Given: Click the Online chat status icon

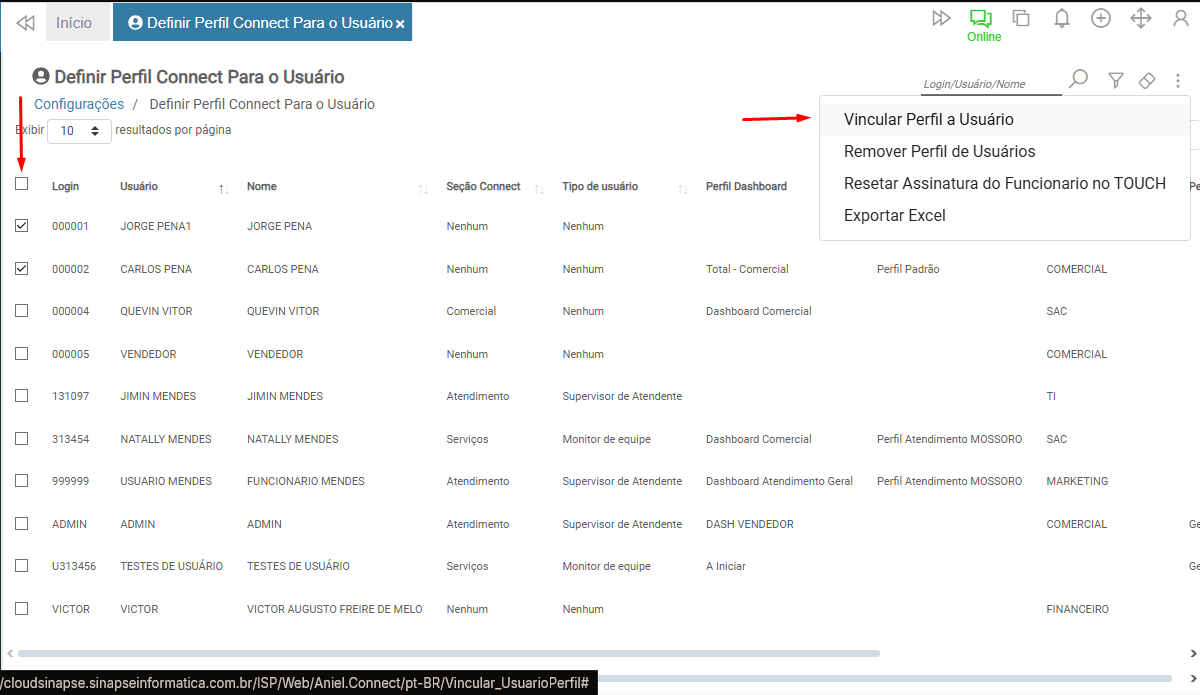Looking at the screenshot, I should (x=981, y=19).
